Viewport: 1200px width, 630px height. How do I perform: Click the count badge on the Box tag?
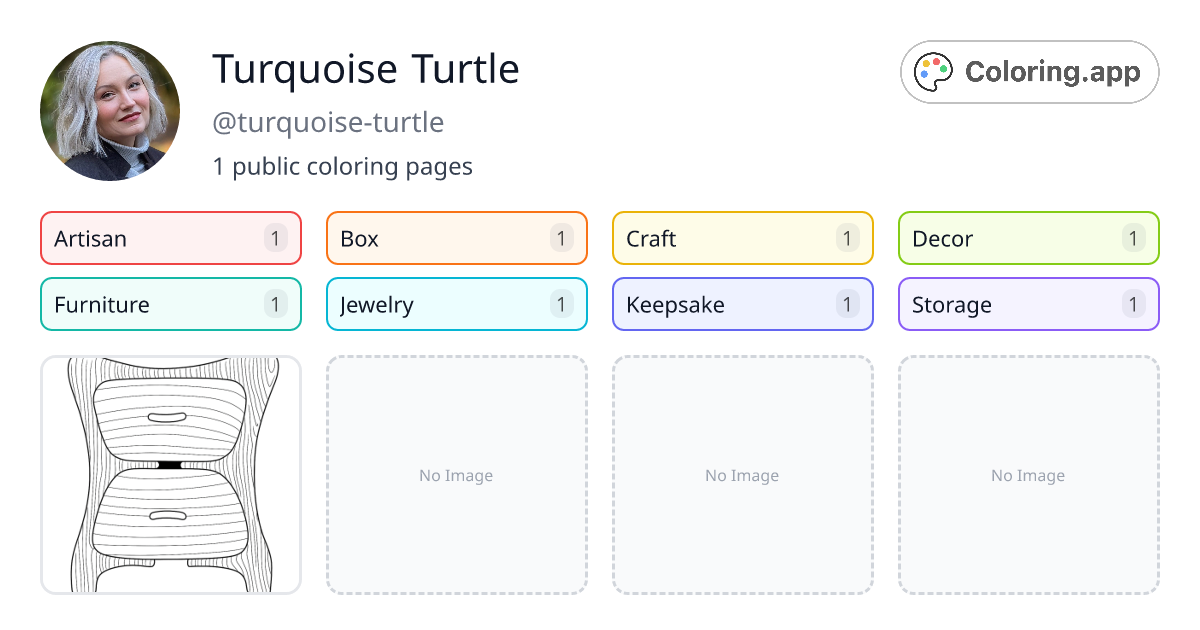click(560, 238)
